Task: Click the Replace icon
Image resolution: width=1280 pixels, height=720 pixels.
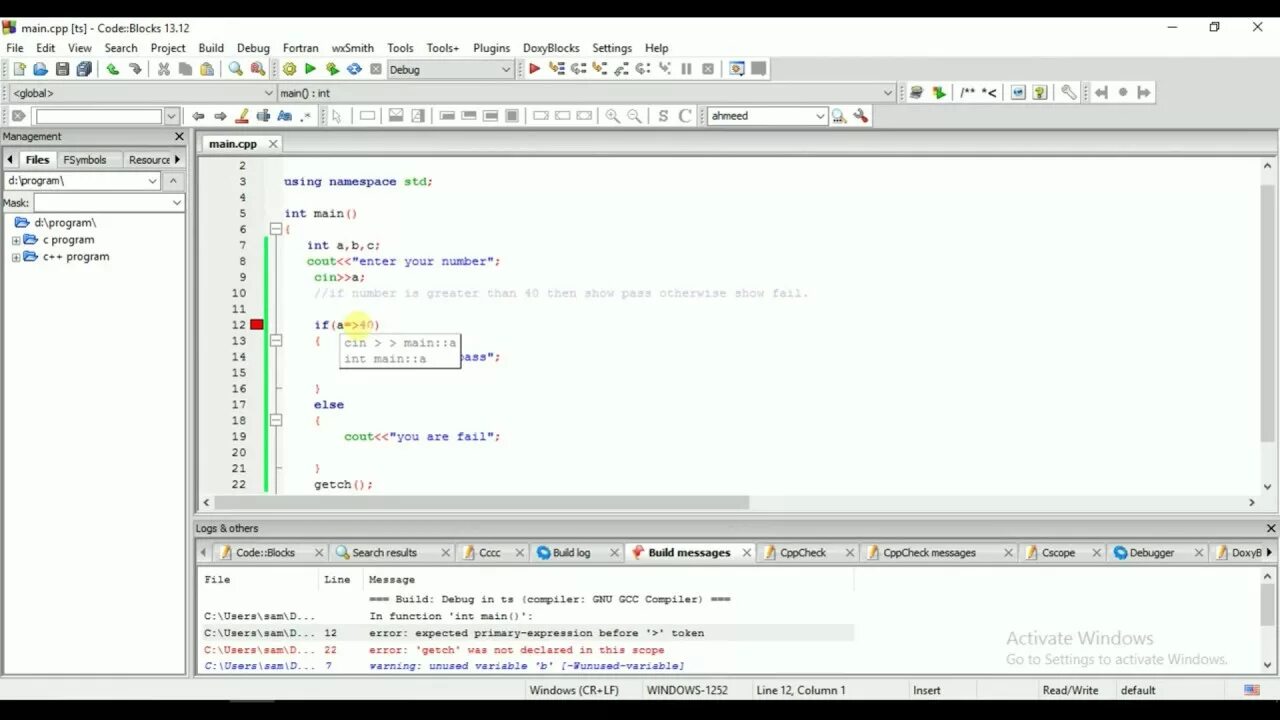Action: point(257,69)
